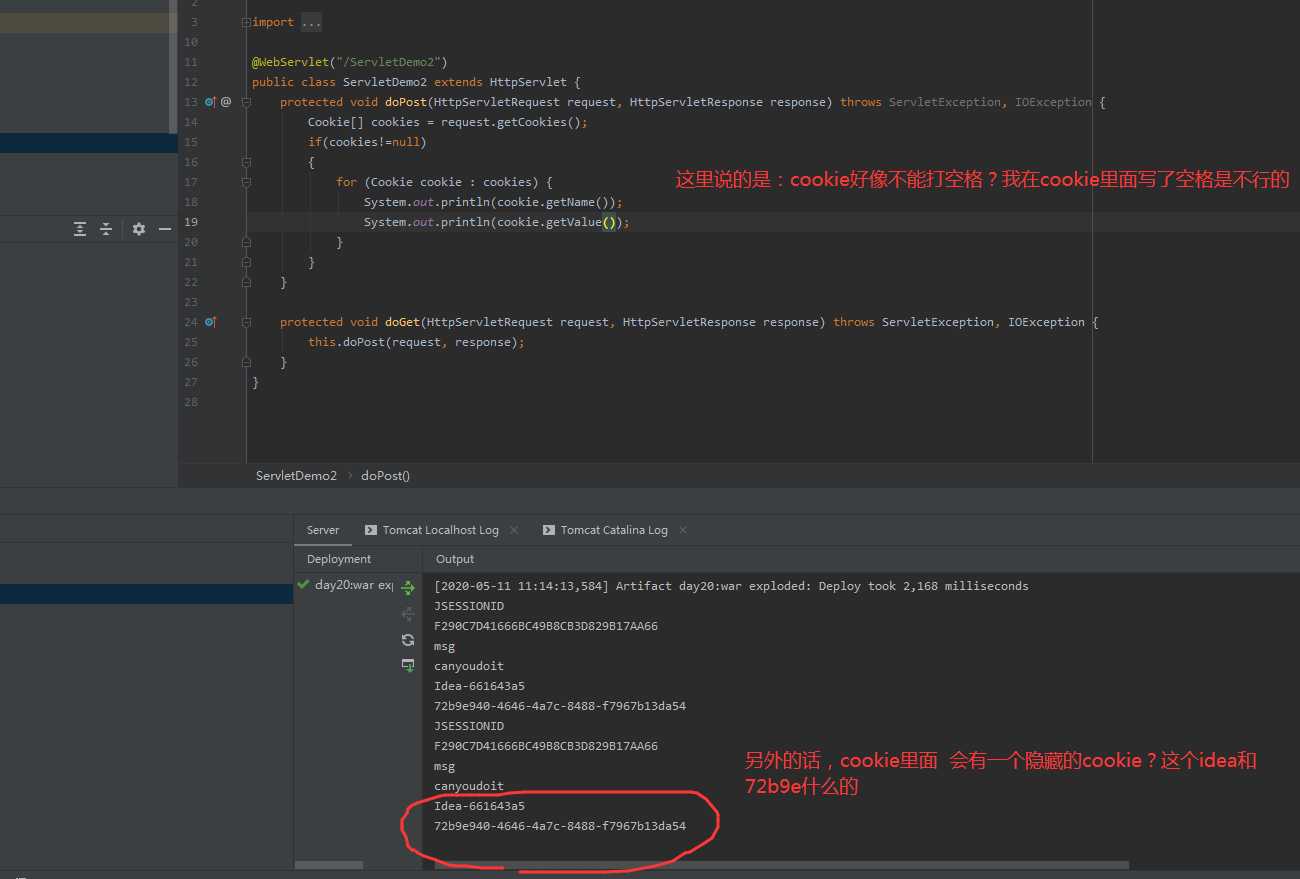
Task: Click the Refresh deployment status icon
Action: [408, 640]
